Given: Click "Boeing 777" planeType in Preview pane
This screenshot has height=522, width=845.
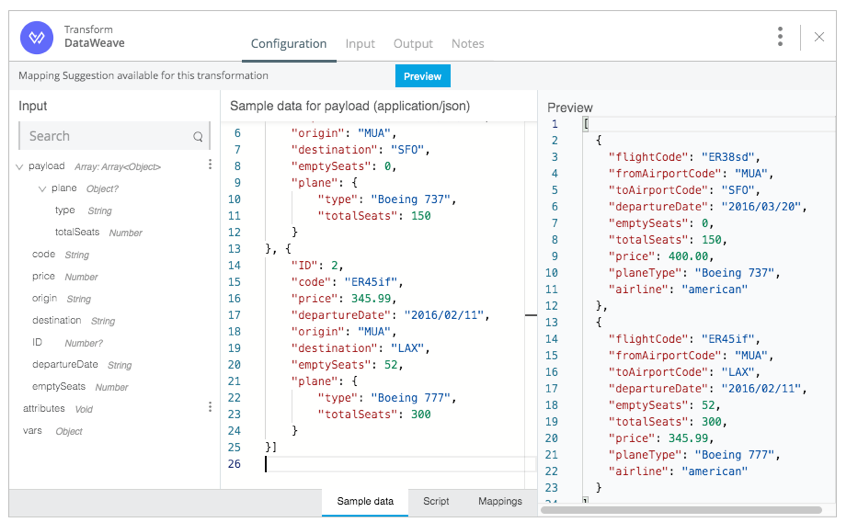Looking at the screenshot, I should 734,455.
